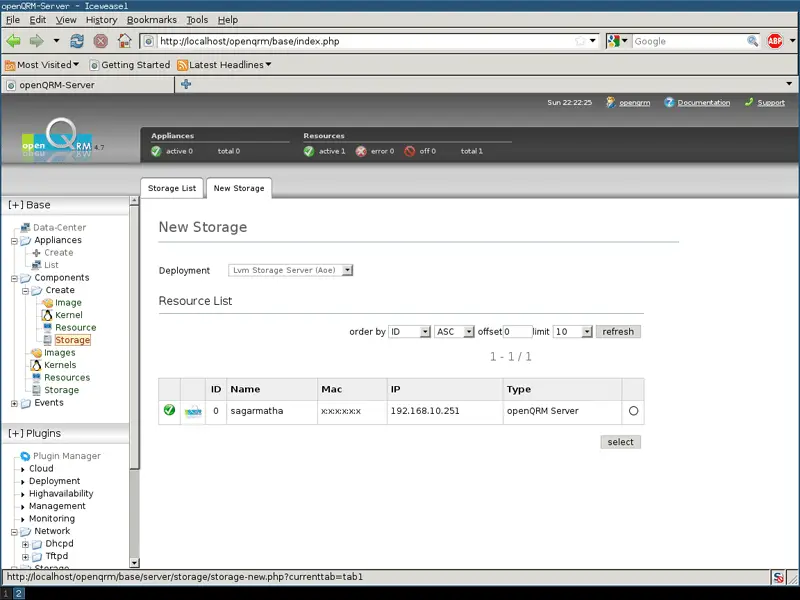
Task: Open Resource under Components Create
Action: point(76,328)
